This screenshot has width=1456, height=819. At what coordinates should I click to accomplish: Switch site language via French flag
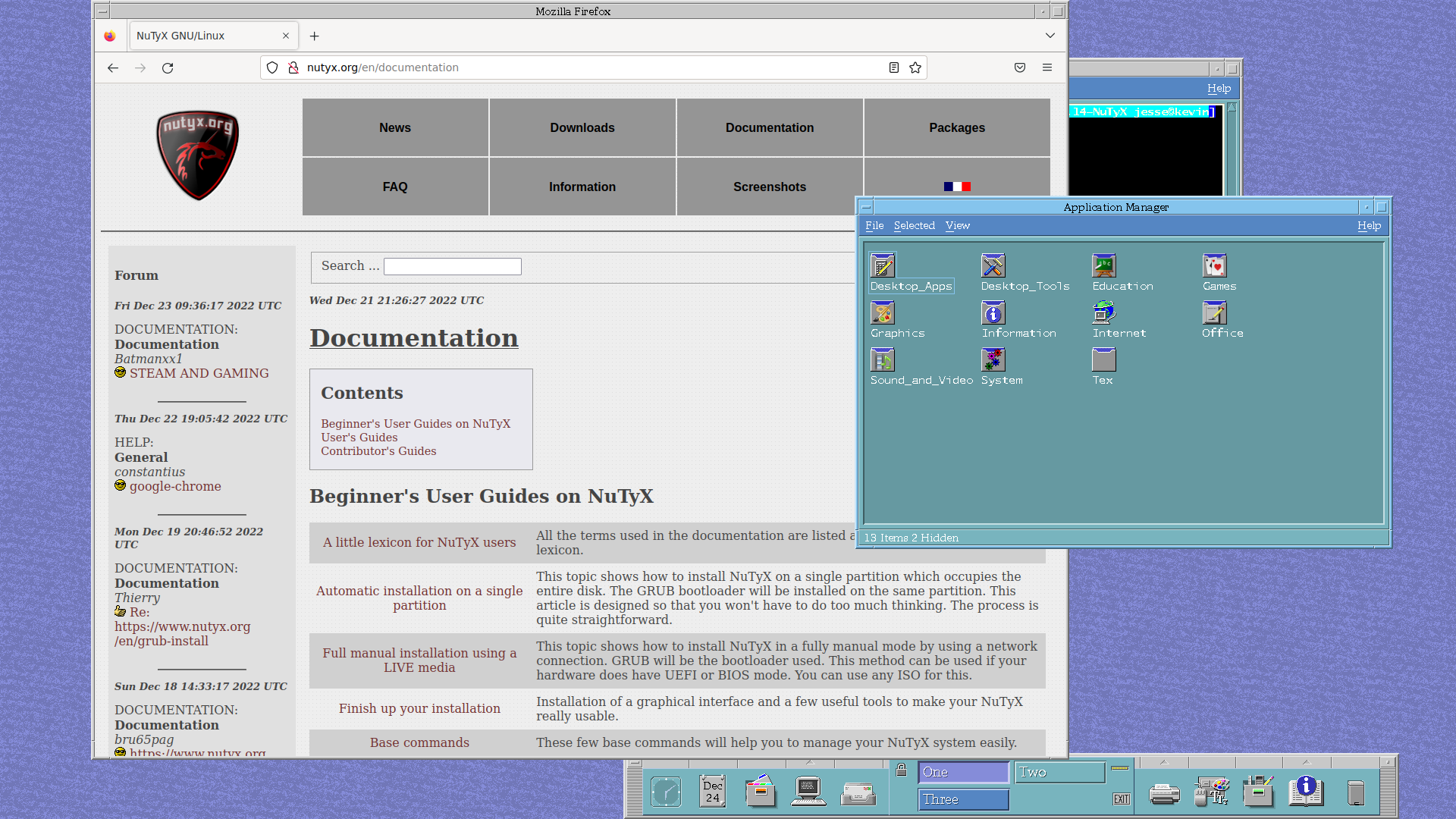click(957, 187)
